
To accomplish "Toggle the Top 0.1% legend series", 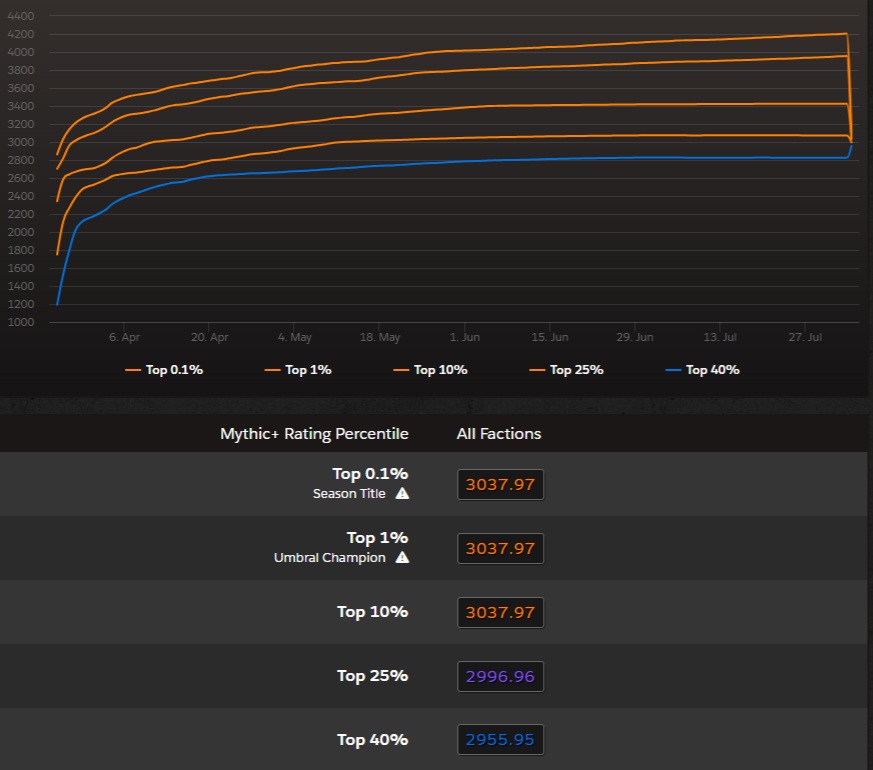I will pyautogui.click(x=164, y=370).
